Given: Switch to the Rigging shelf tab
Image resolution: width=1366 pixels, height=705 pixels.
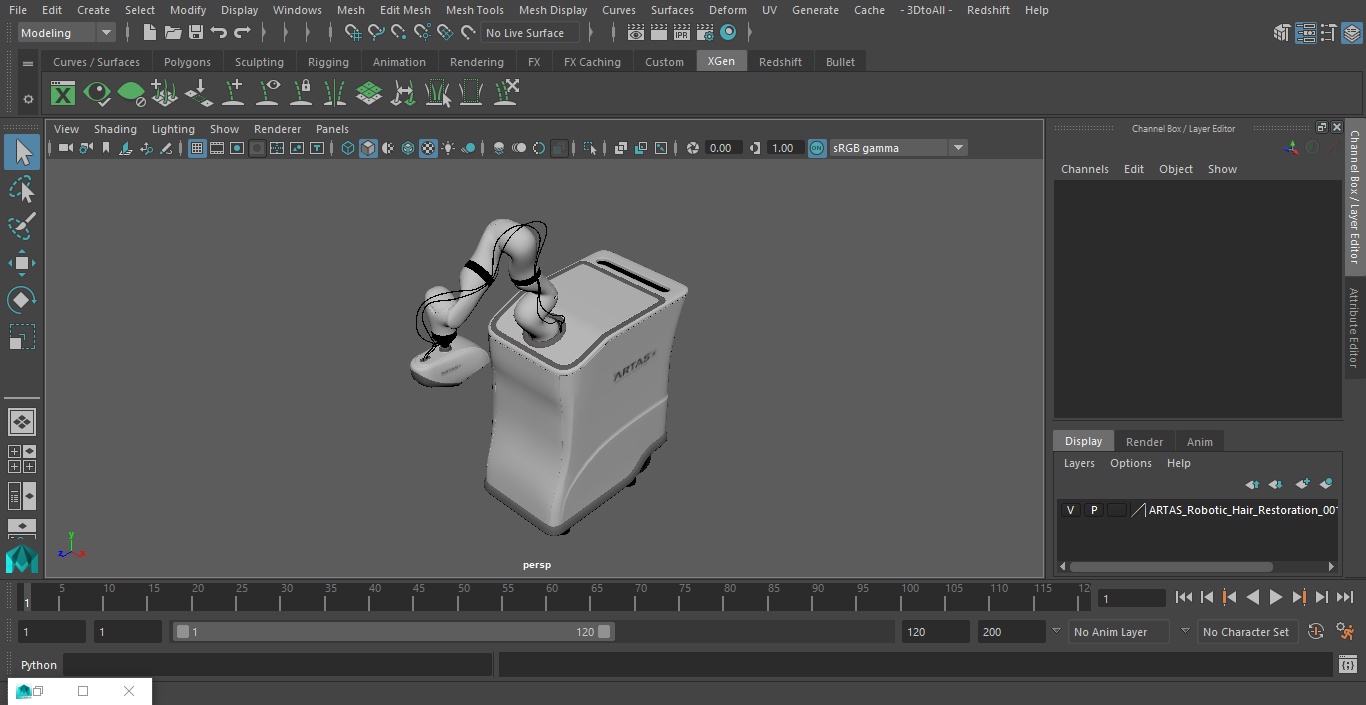Looking at the screenshot, I should (328, 62).
